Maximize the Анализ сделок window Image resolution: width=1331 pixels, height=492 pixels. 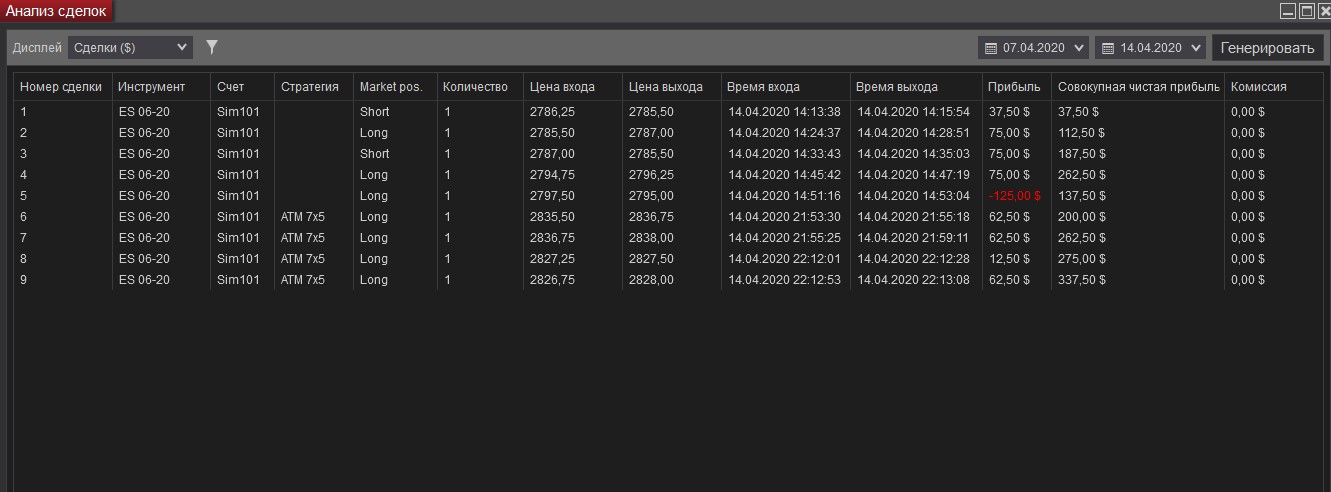point(1306,11)
